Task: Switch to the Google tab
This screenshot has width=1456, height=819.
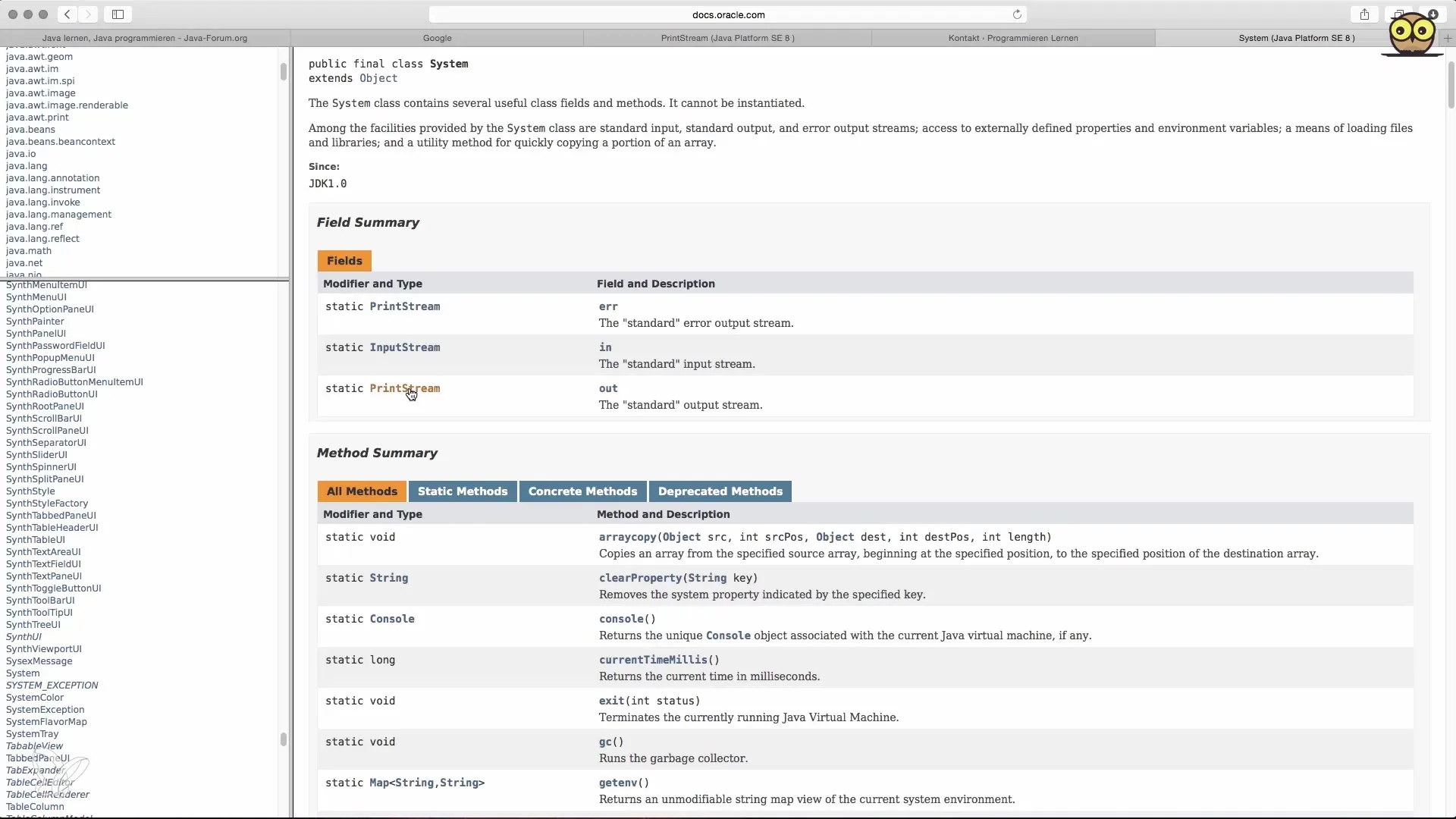Action: (437, 38)
